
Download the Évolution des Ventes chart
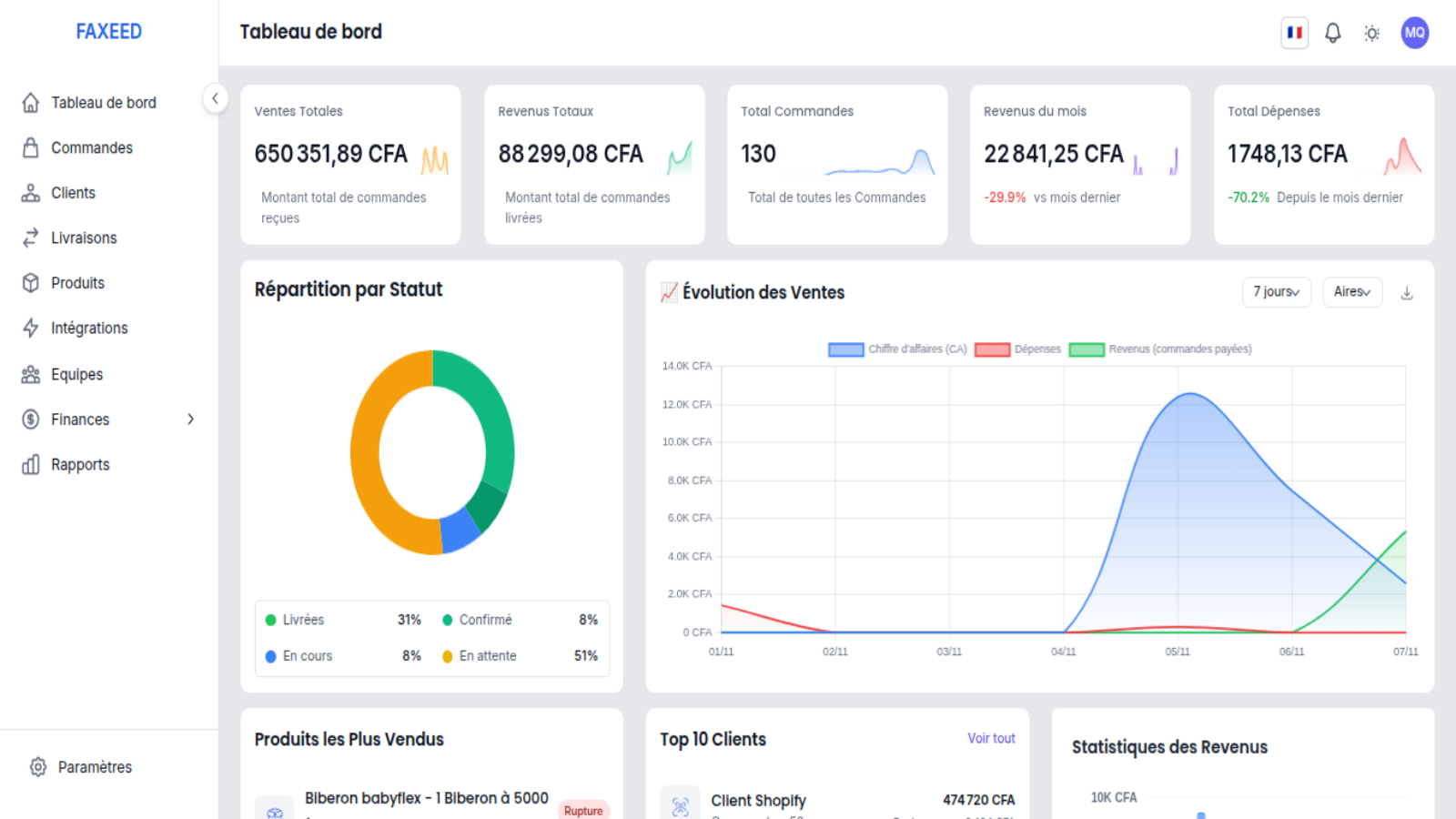pos(1407,293)
